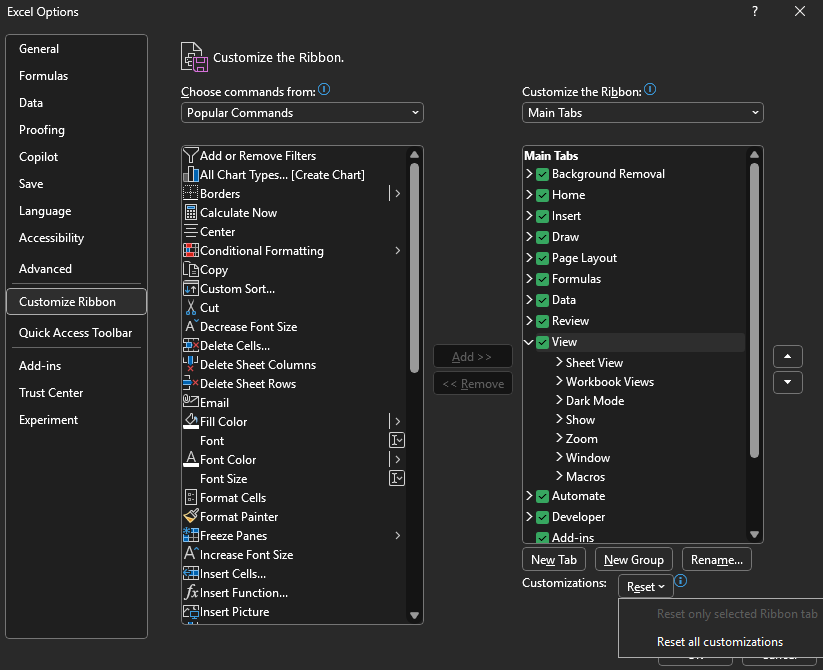Toggle the Draw tab checkbox

tap(542, 237)
